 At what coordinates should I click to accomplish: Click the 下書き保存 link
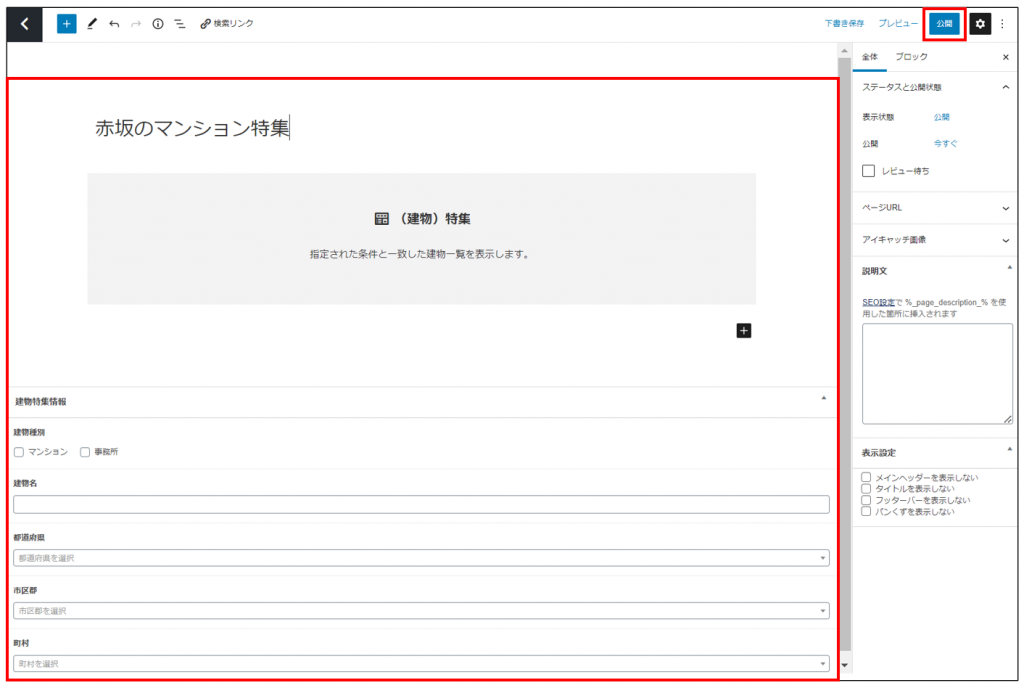[844, 23]
